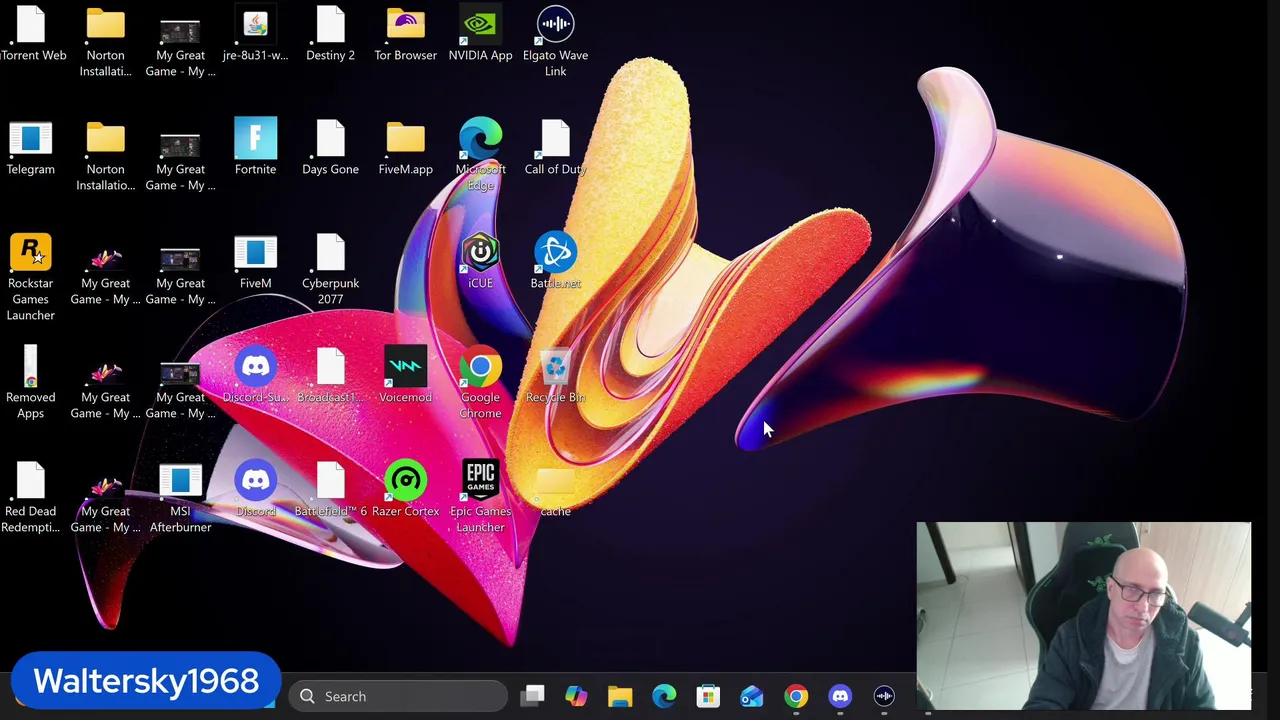This screenshot has height=720, width=1280.
Task: Open the jre-8u31 installer desktop icon
Action: coord(255,34)
